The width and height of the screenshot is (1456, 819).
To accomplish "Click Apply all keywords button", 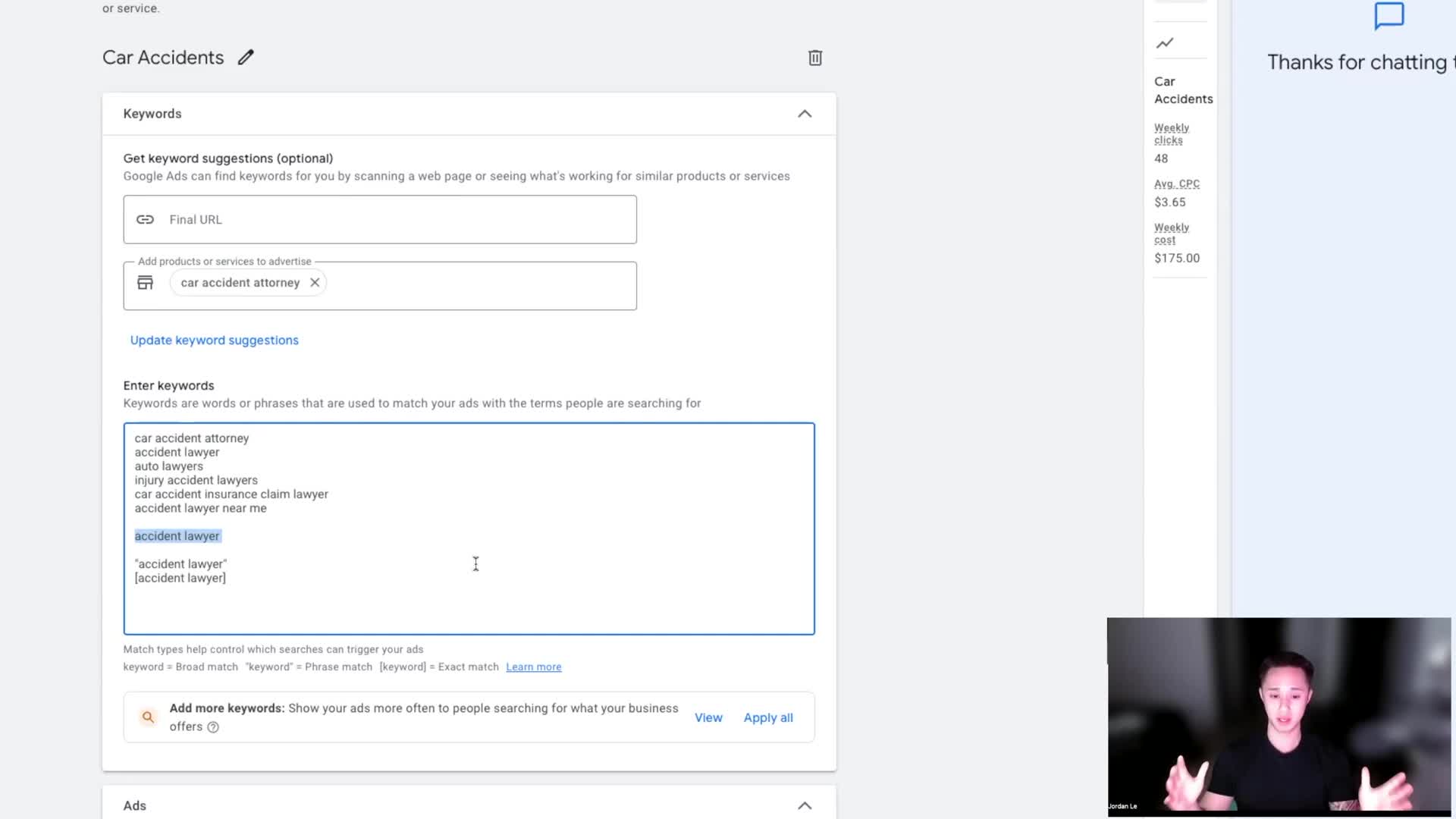I will [768, 717].
